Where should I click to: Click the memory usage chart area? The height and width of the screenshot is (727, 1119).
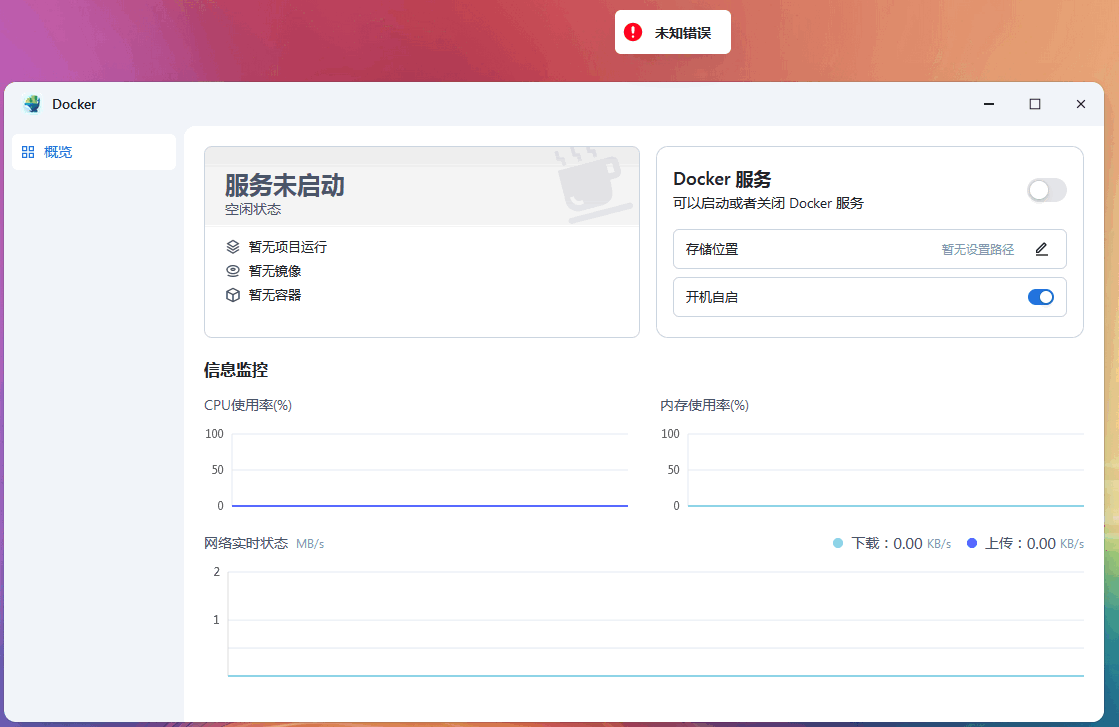coord(886,470)
